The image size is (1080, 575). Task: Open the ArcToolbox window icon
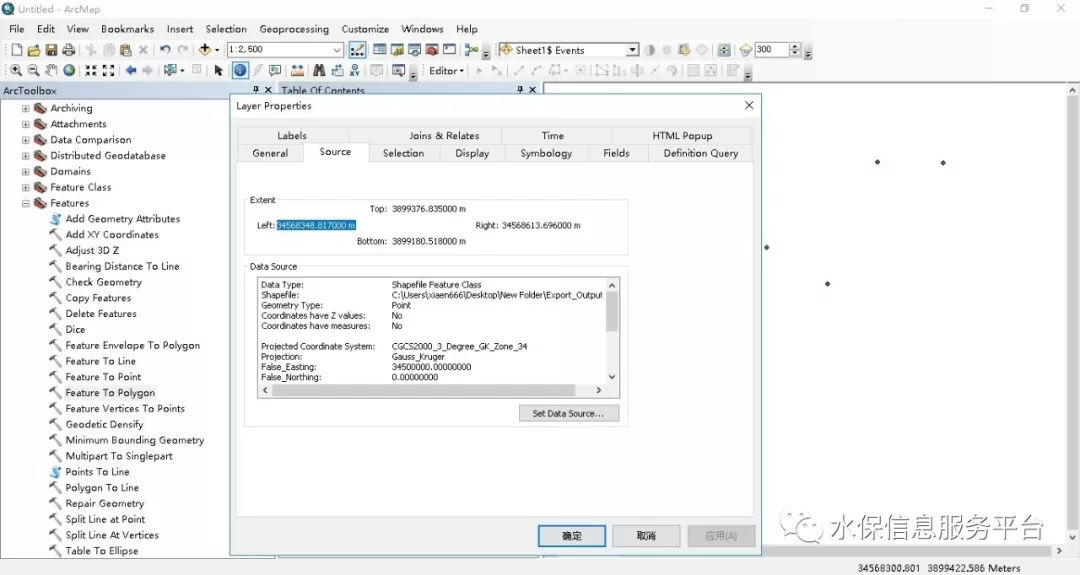click(432, 50)
